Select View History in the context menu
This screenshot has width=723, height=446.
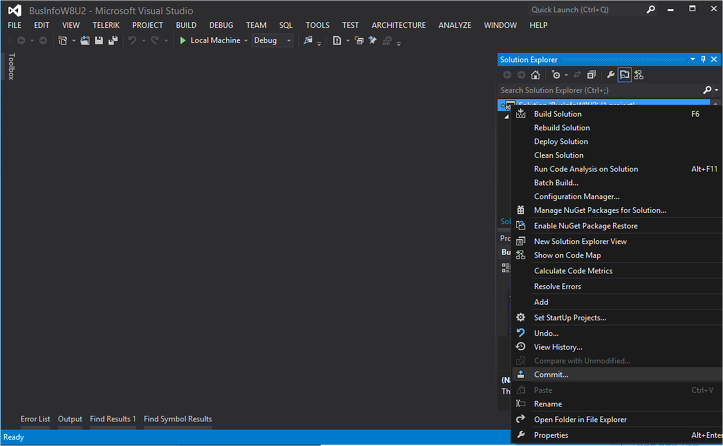click(x=617, y=347)
